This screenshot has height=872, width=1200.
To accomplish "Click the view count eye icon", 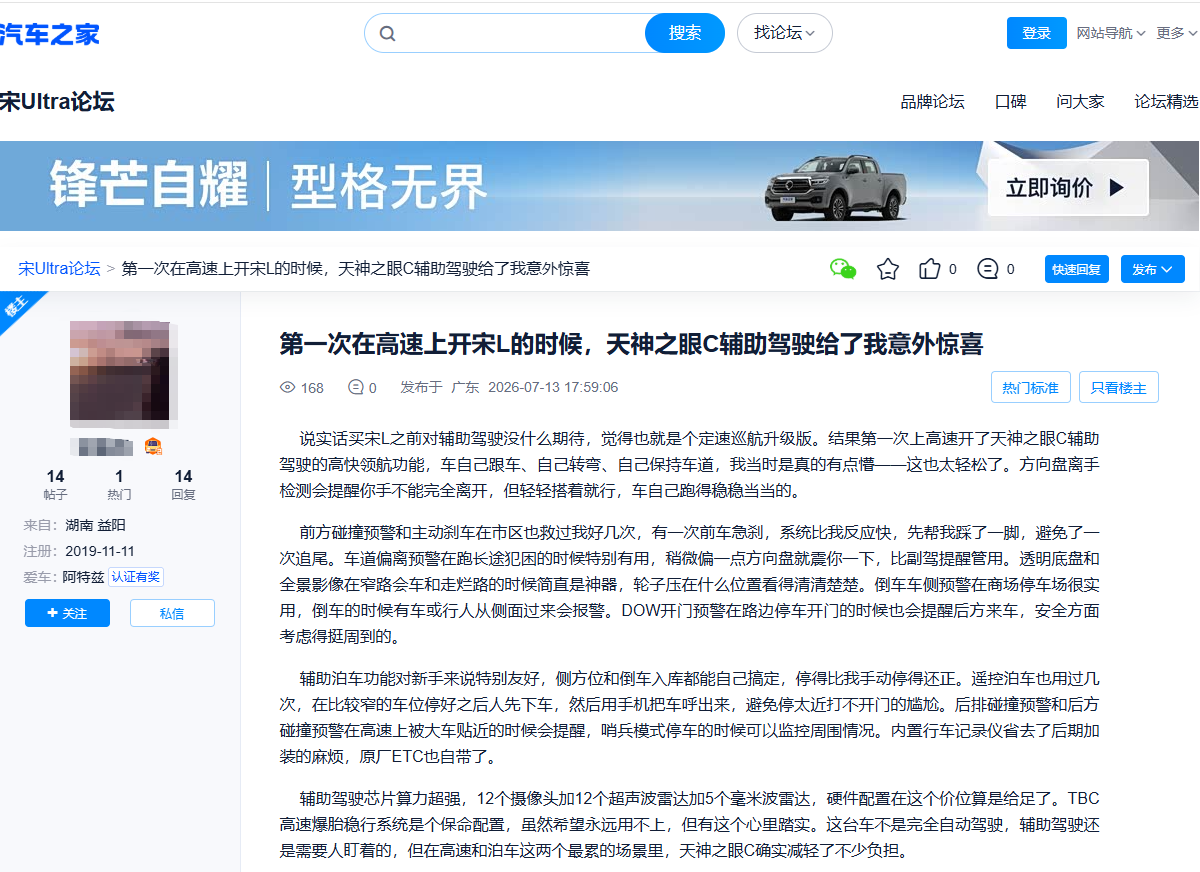I will tap(288, 388).
